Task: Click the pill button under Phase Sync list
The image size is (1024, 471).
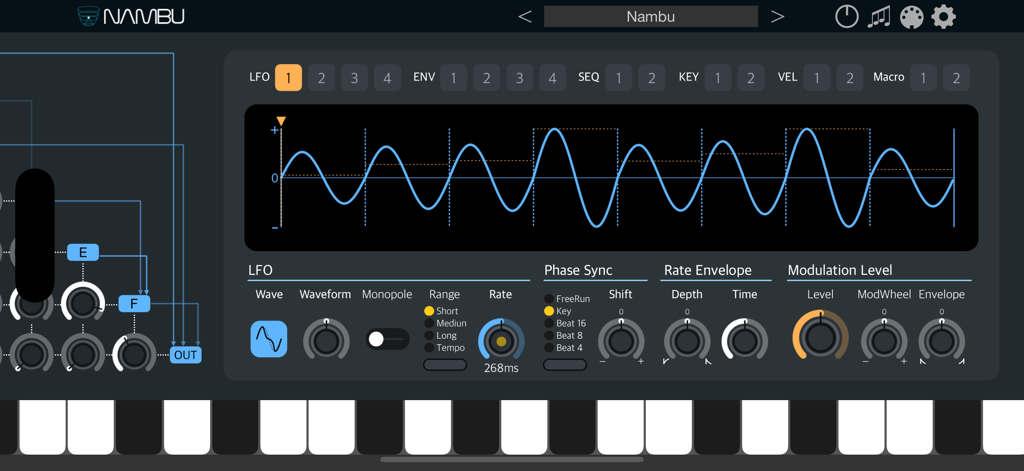Action: coord(565,365)
